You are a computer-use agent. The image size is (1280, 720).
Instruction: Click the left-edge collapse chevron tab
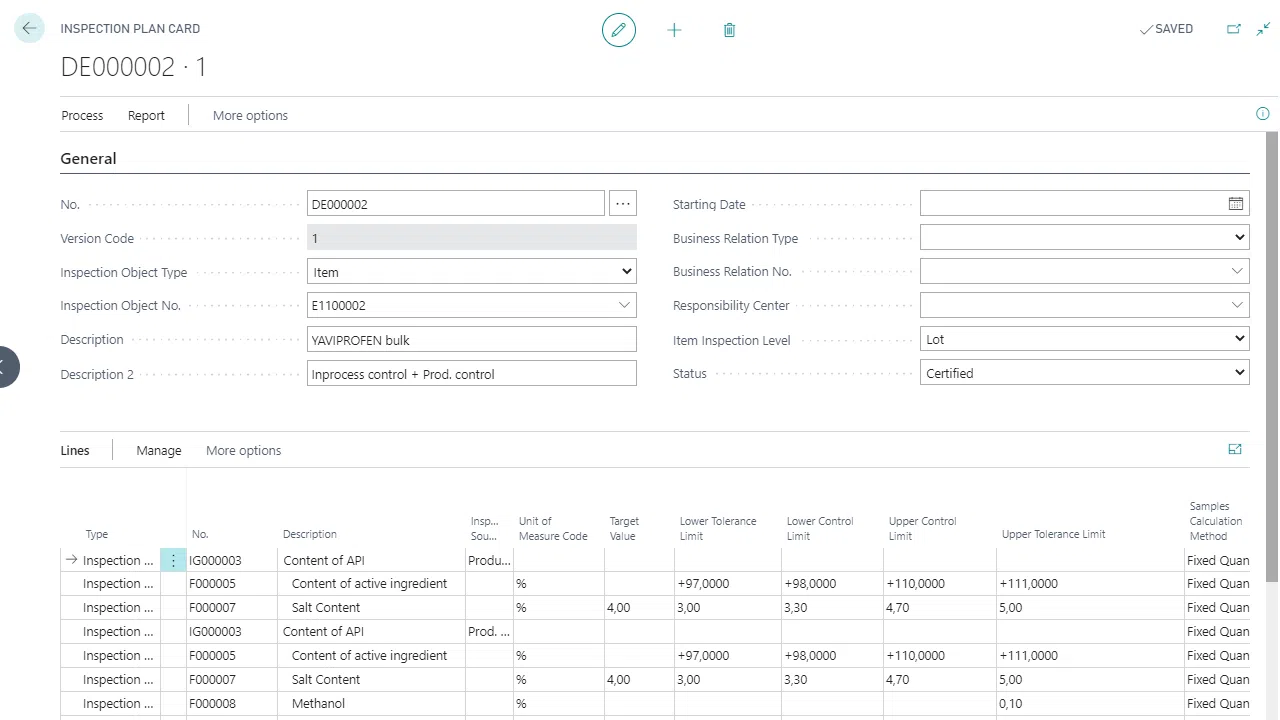pos(7,367)
